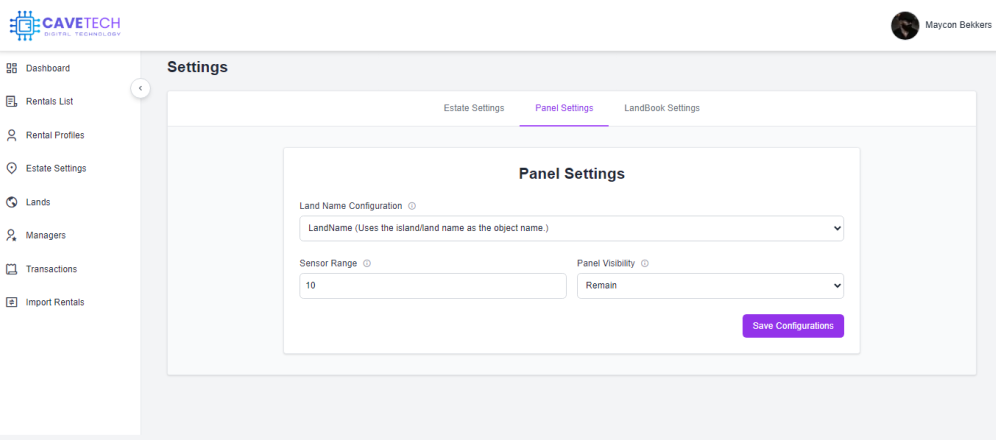Click the Panel Visibility label
Screen dimensions: 996x440
[607, 263]
